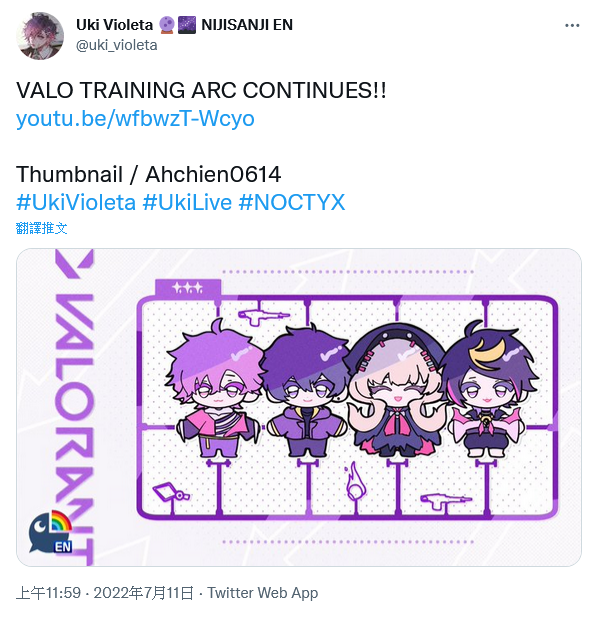Click the 翻譯推文 translate tweet link
This screenshot has width=598, height=618.
(x=41, y=228)
